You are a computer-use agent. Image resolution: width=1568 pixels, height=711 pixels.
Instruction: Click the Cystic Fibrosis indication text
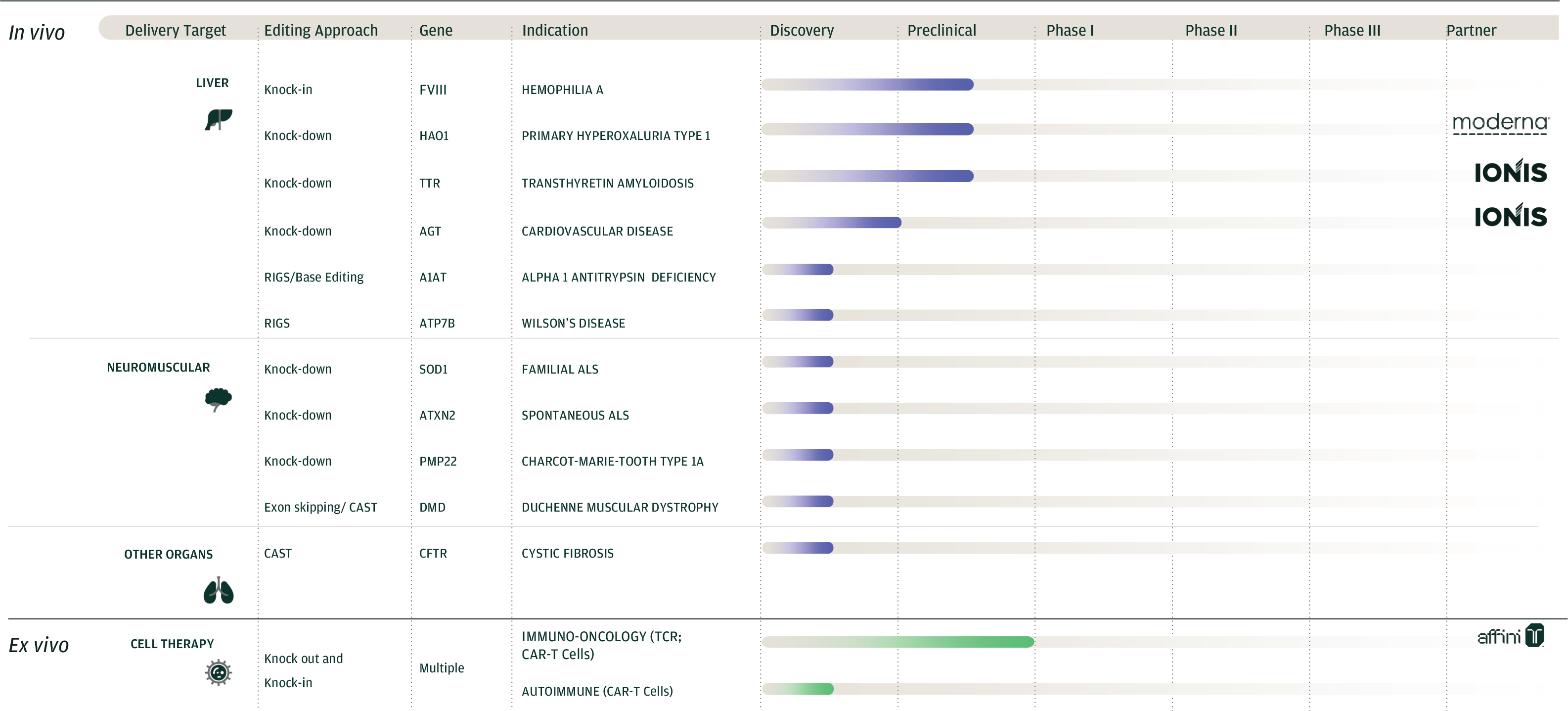(x=567, y=554)
